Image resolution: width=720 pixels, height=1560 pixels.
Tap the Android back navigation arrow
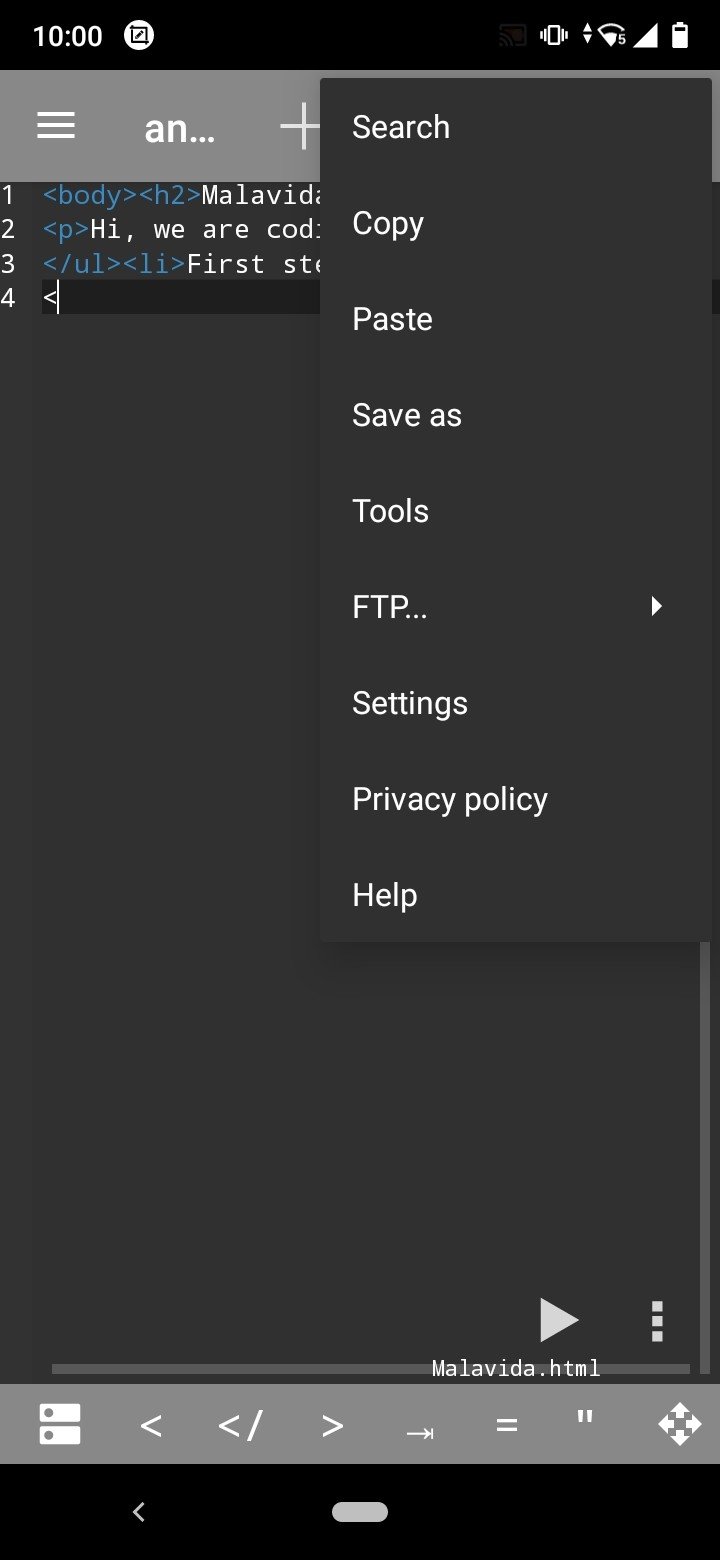[139, 1512]
